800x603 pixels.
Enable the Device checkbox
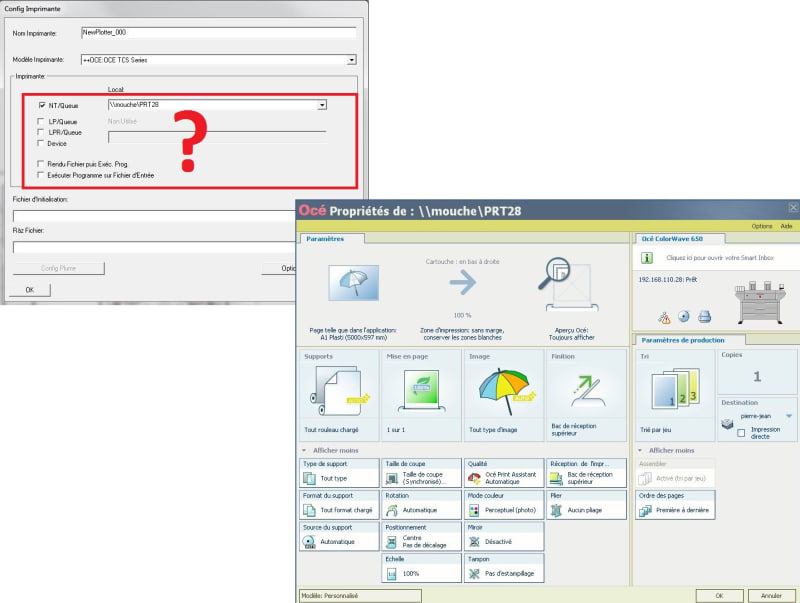[x=40, y=143]
